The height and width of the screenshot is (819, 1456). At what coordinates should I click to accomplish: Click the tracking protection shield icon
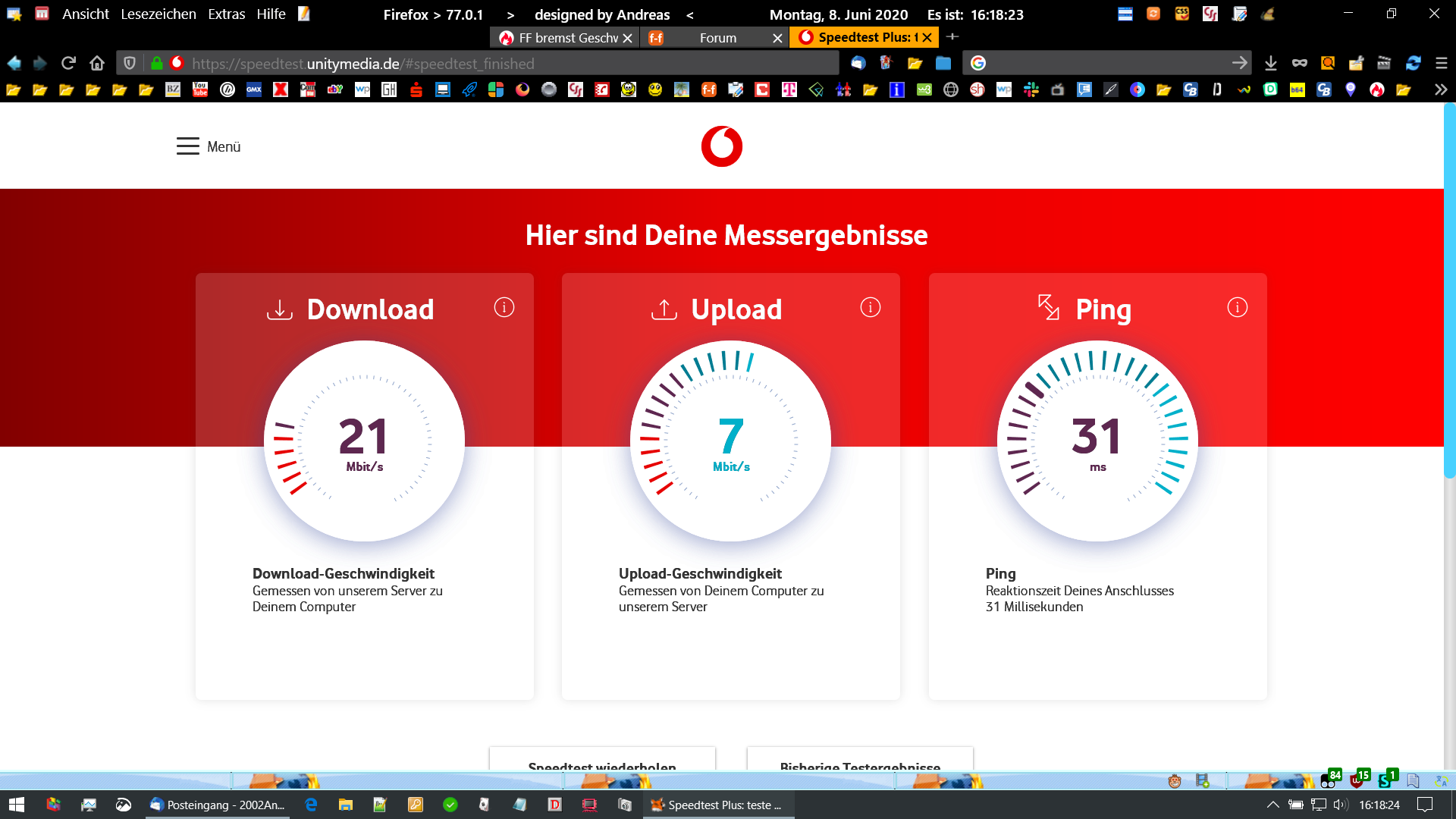click(x=130, y=63)
